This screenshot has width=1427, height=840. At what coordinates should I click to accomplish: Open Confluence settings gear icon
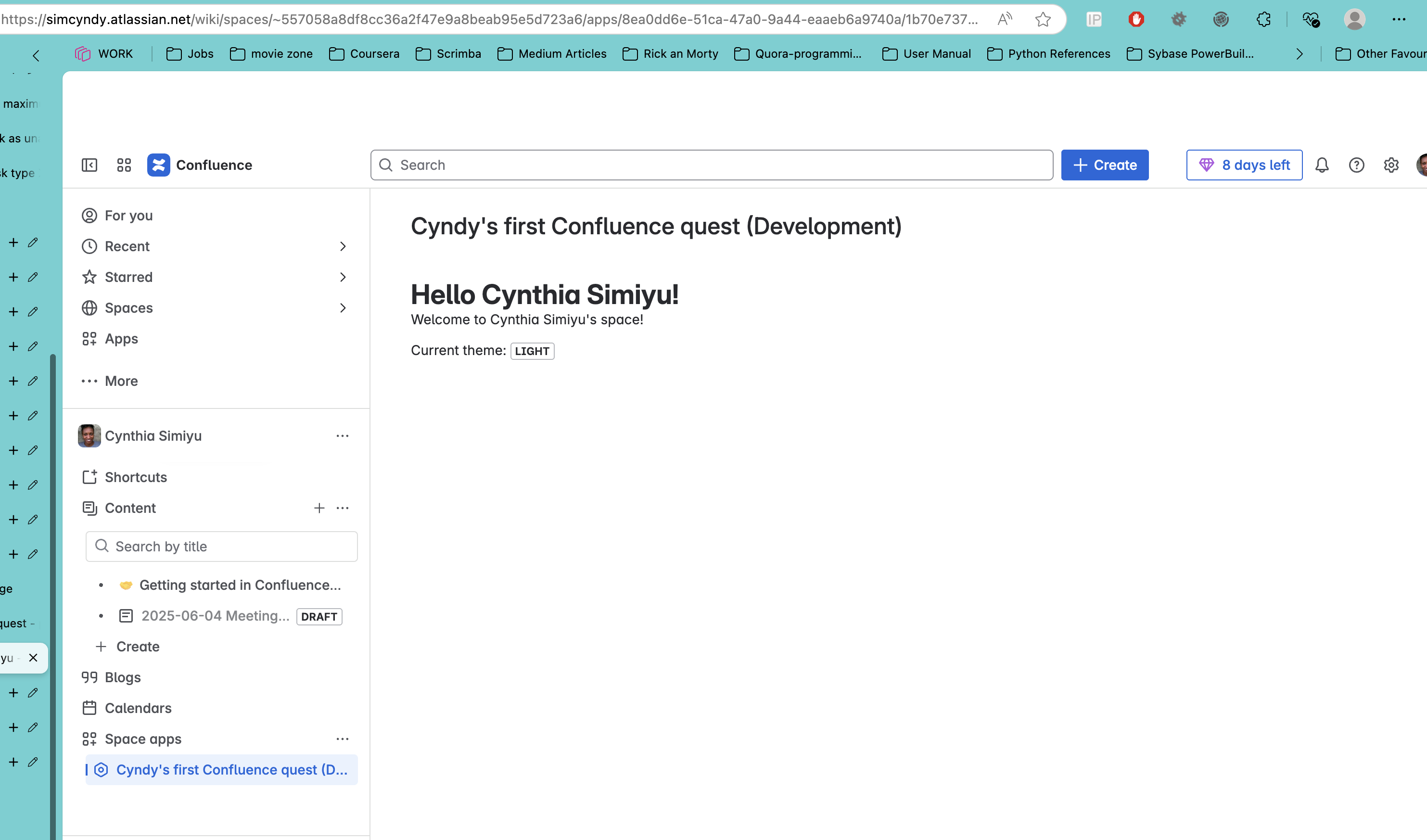(x=1391, y=165)
